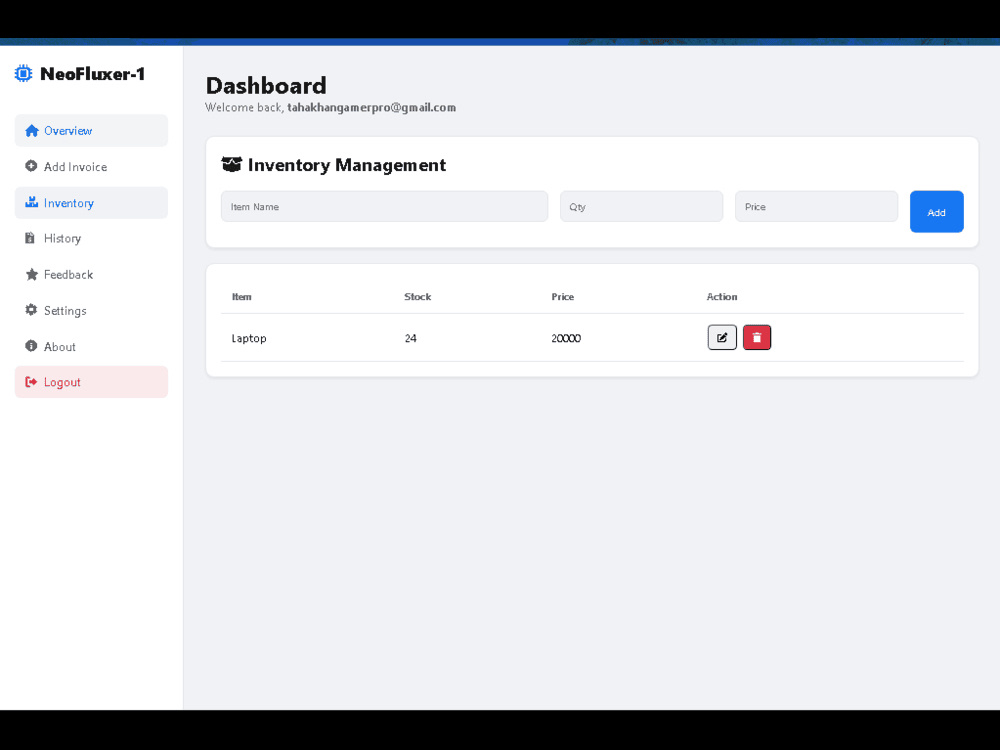Open the About page
This screenshot has height=750, width=1000.
[x=91, y=346]
